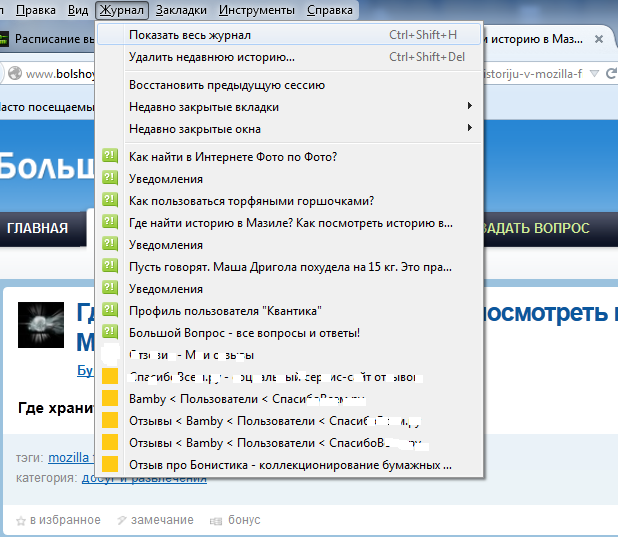Click the замечание link

(162, 520)
